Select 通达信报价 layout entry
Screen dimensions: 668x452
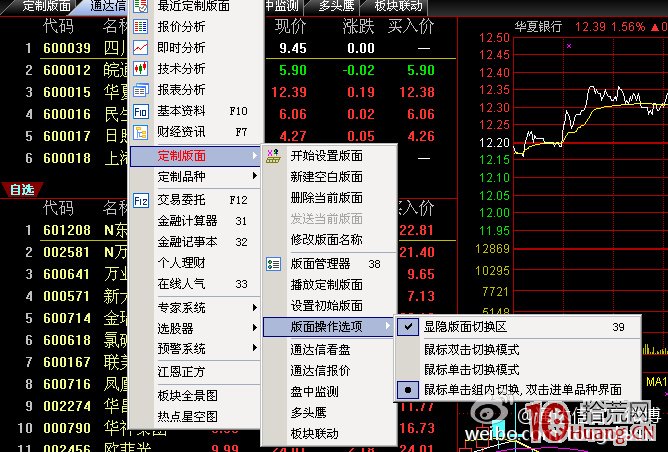coord(320,371)
